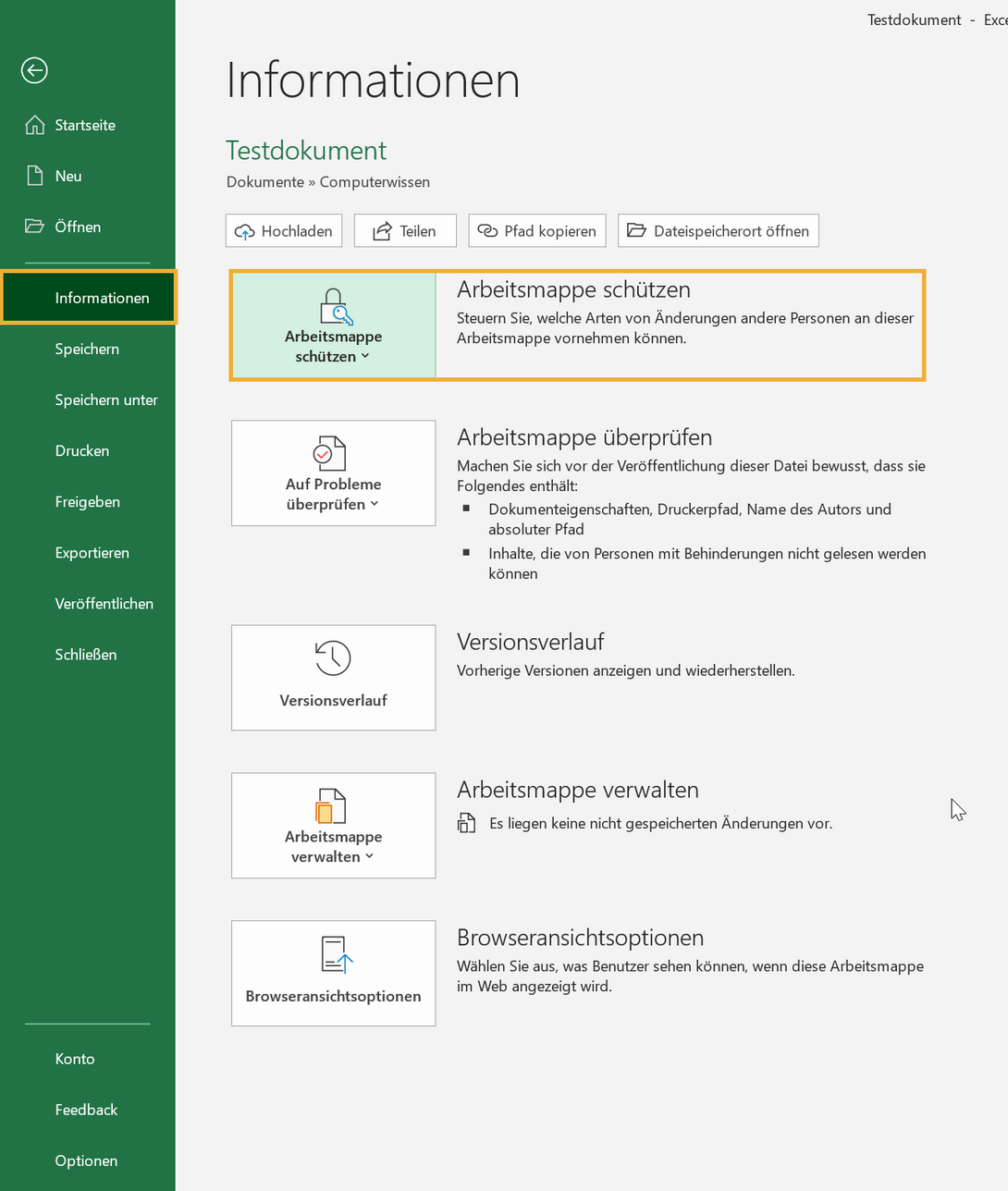The image size is (1008, 1191).
Task: Click the link icon on Pfad kopieren
Action: 487,230
